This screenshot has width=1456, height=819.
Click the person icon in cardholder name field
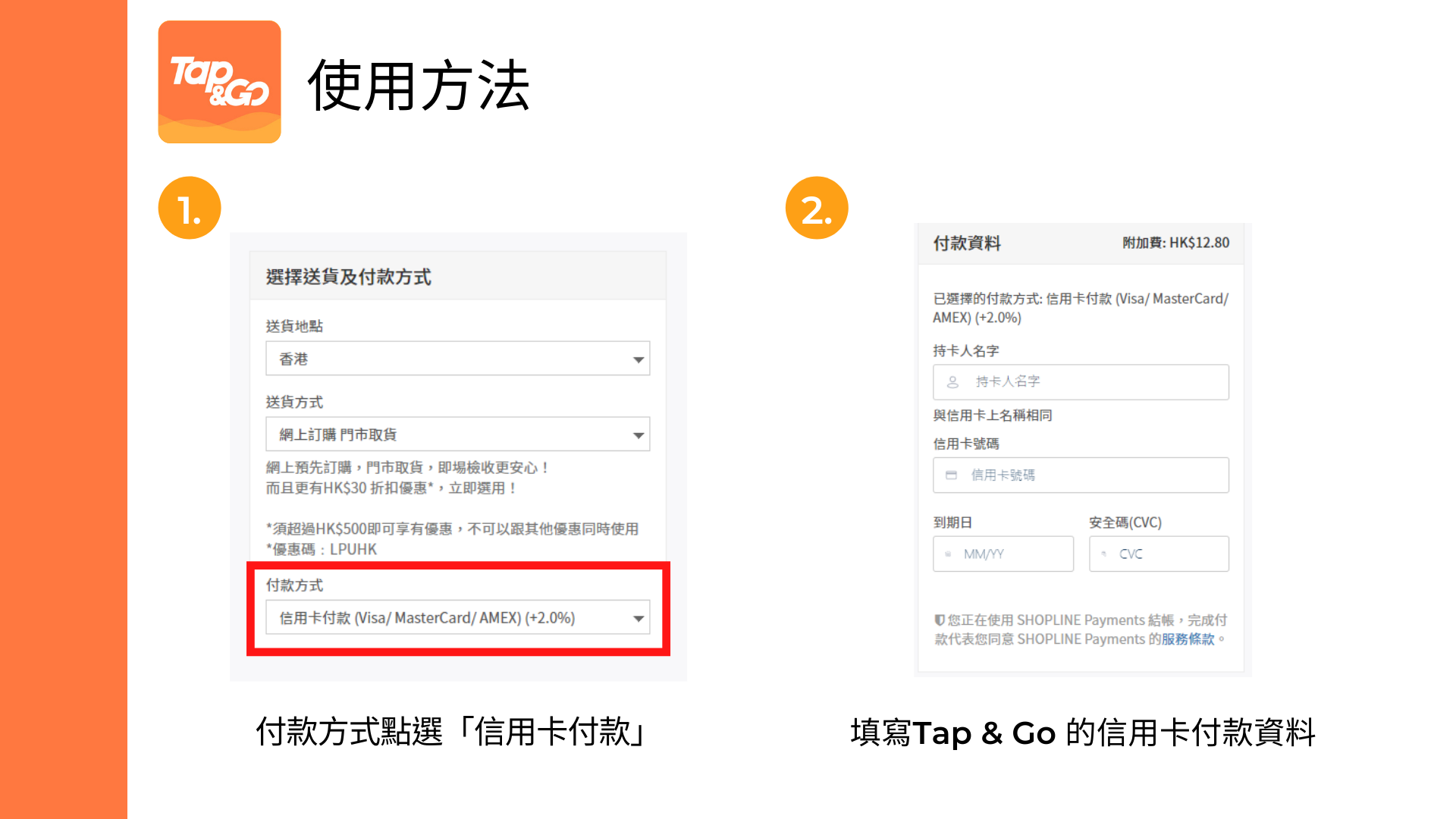[952, 382]
